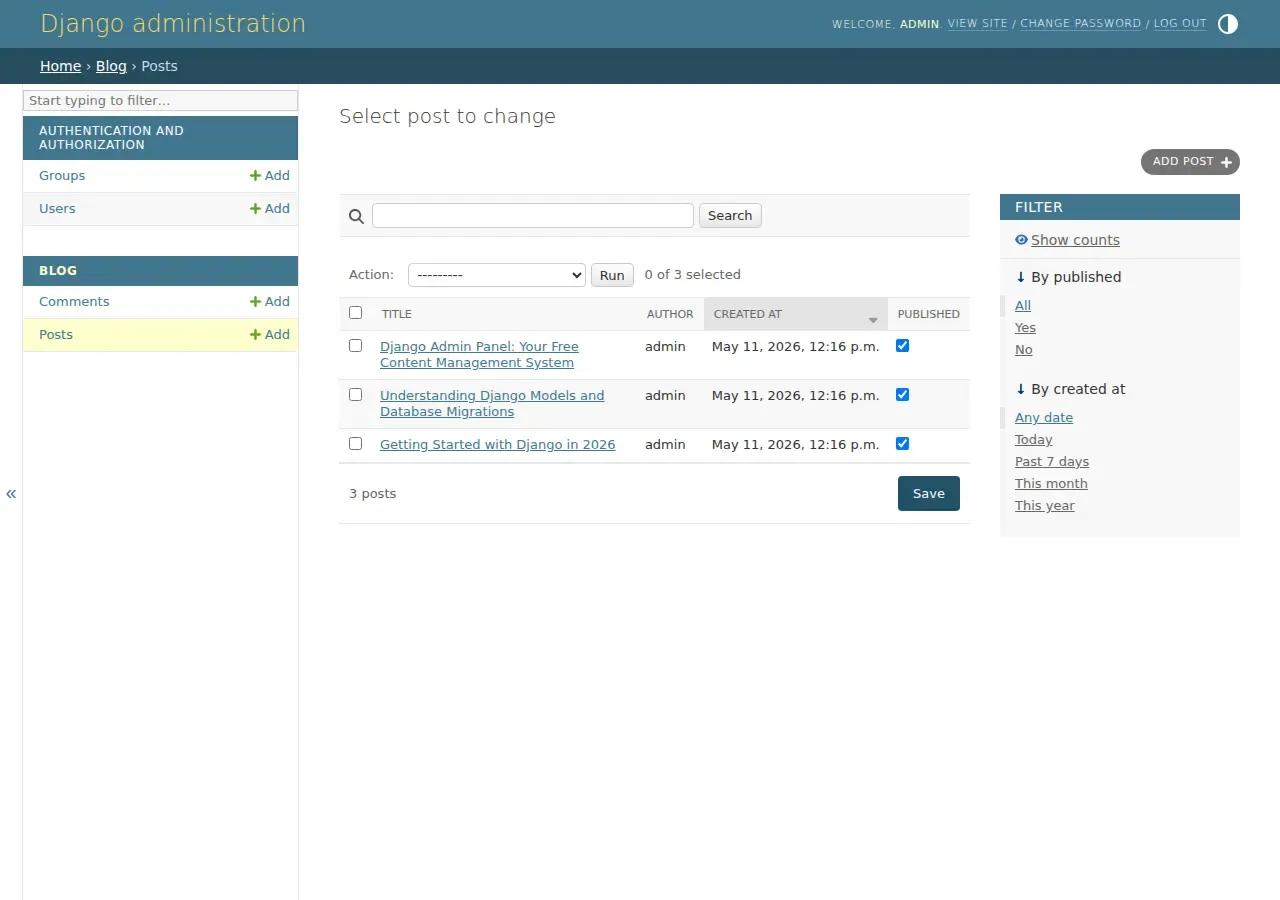1280x900 pixels.
Task: Filter published by No
Action: [1024, 349]
